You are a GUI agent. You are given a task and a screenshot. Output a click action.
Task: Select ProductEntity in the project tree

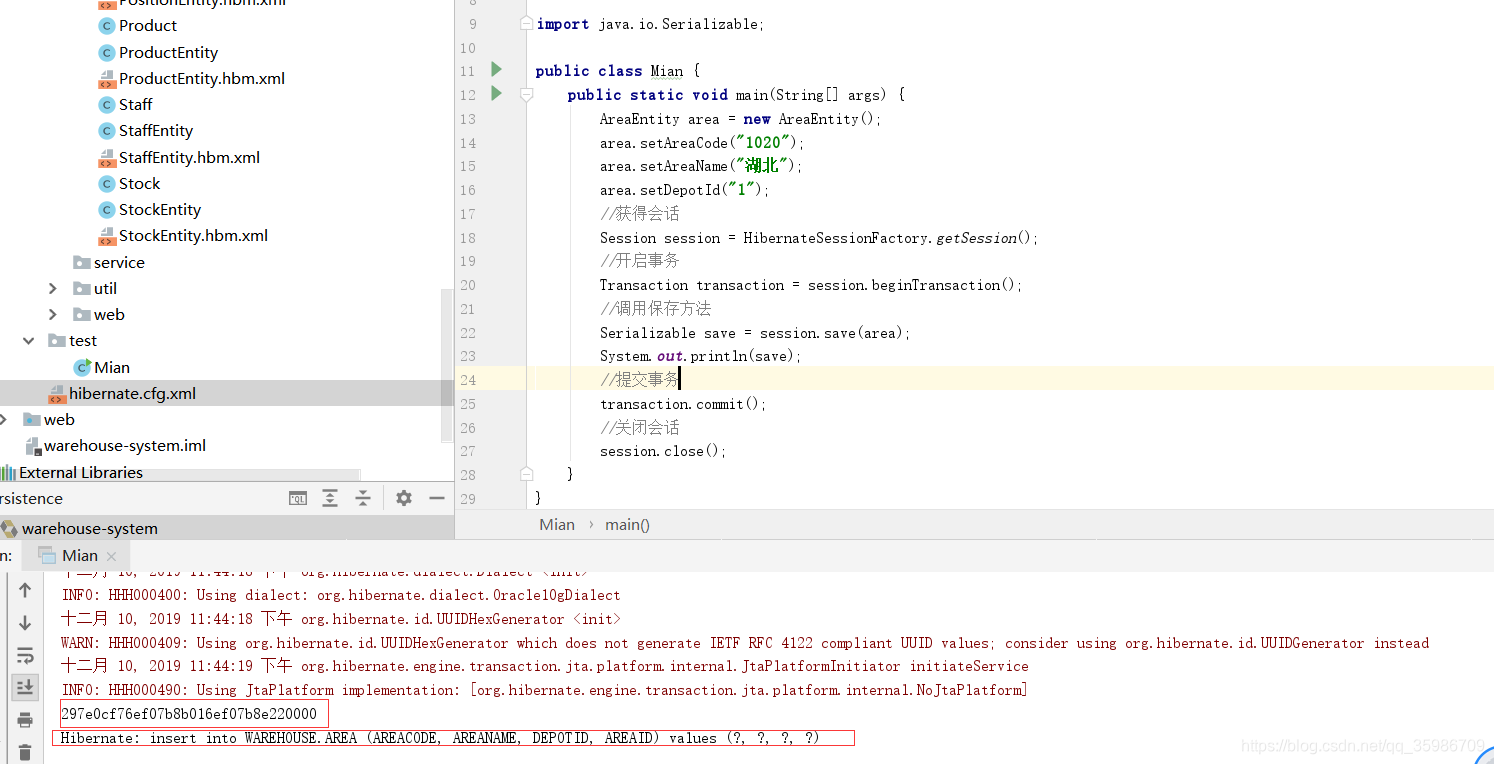click(x=168, y=52)
